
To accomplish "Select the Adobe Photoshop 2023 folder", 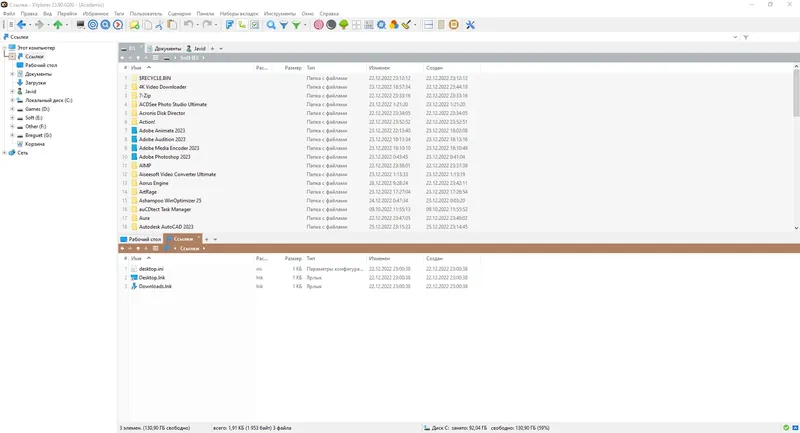I will [x=164, y=157].
